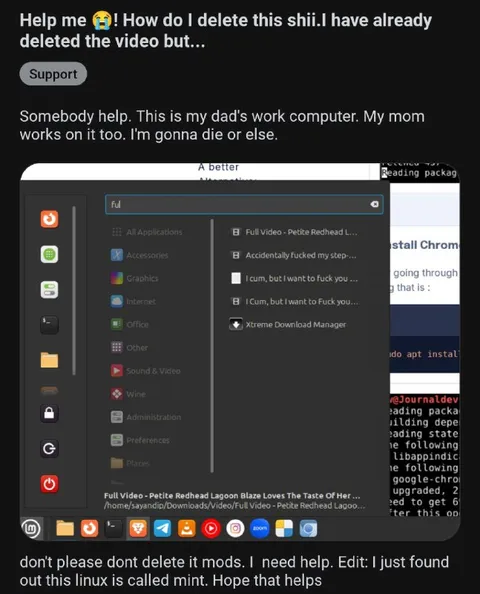Open the yellow-blue tiled app icon on panel
Screen dimensions: 480x594
point(284,528)
